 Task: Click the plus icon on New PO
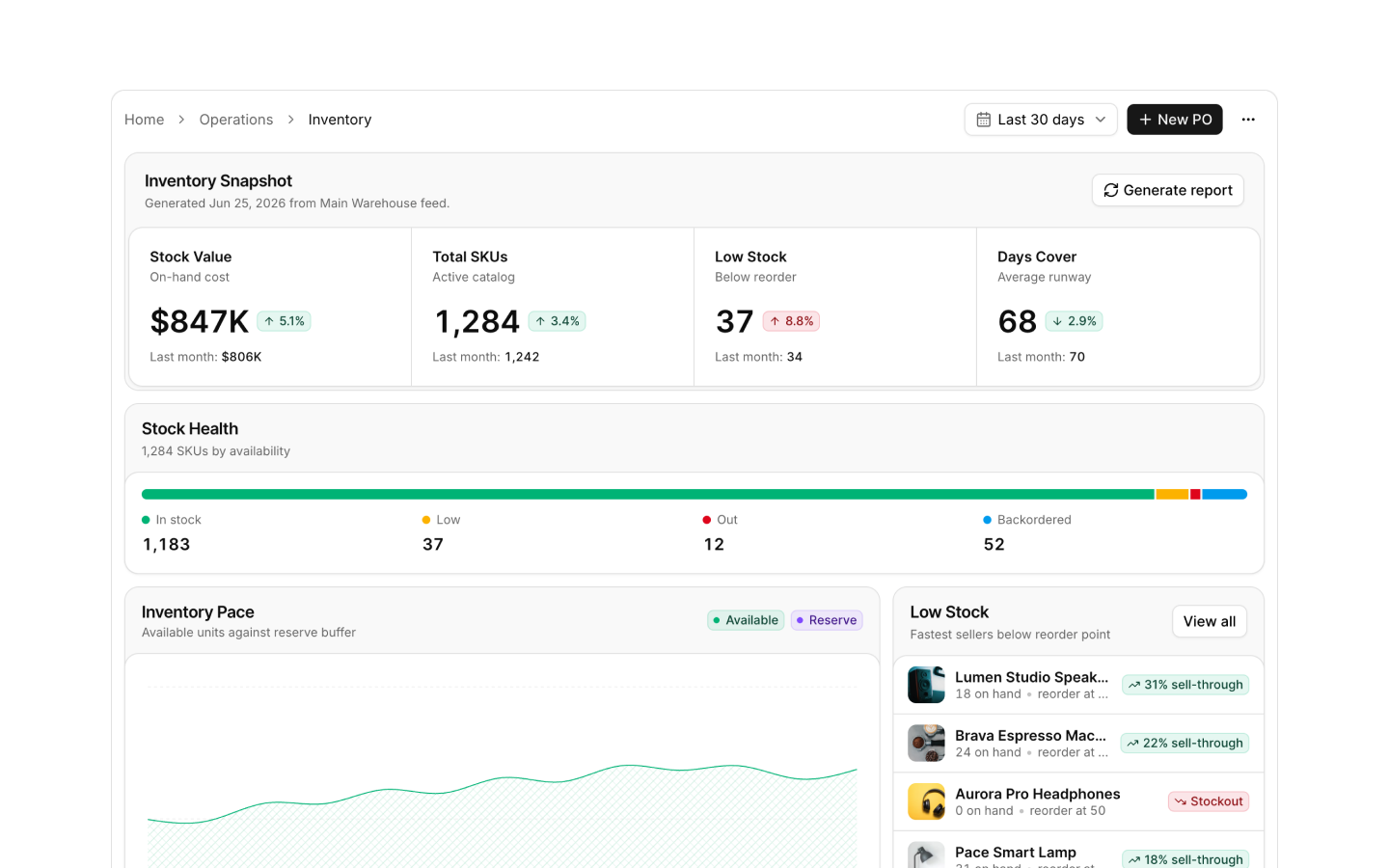click(1145, 120)
